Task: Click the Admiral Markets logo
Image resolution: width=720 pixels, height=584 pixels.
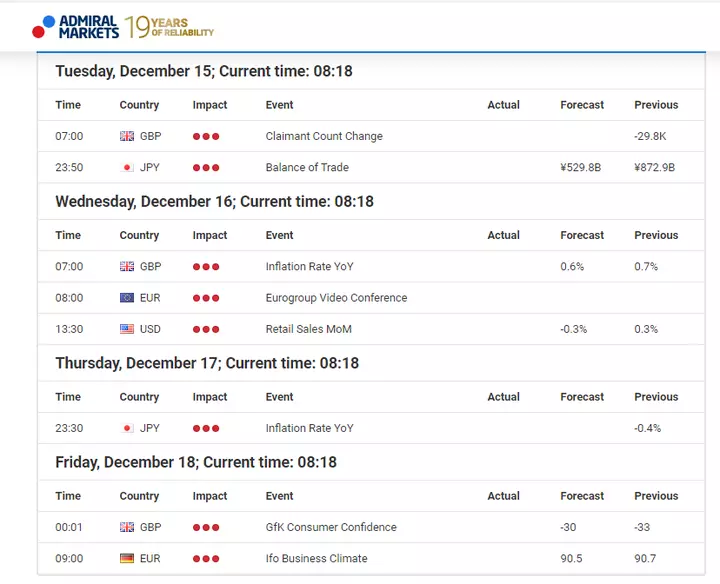Action: (75, 27)
